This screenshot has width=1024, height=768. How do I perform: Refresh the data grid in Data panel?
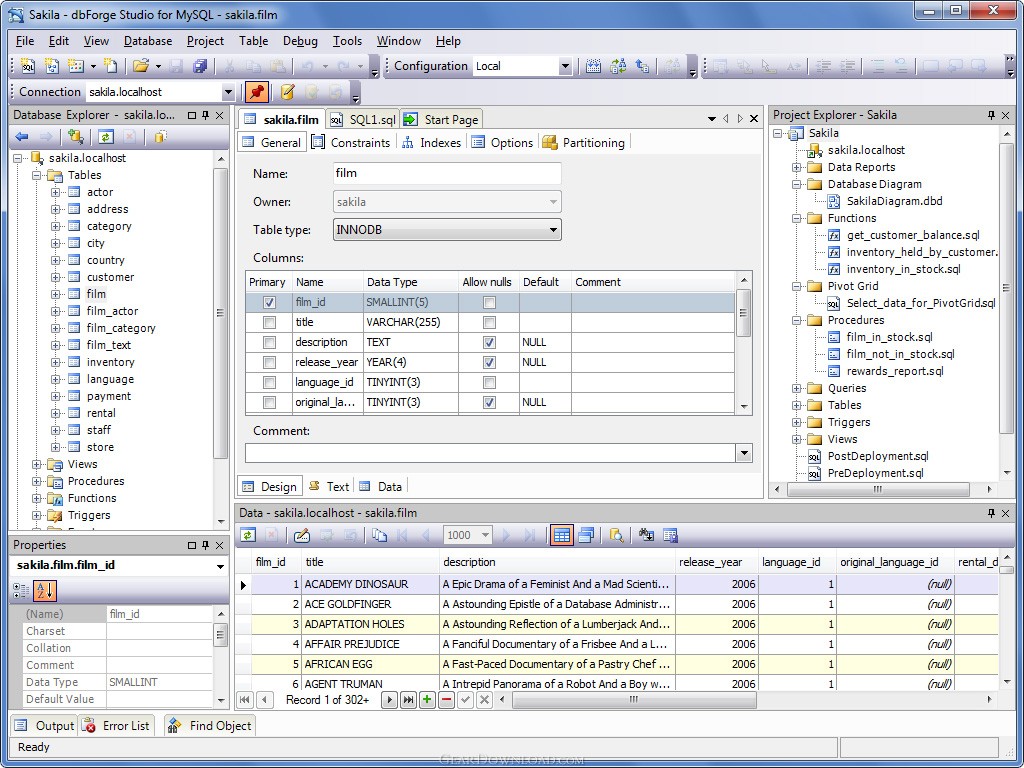248,536
